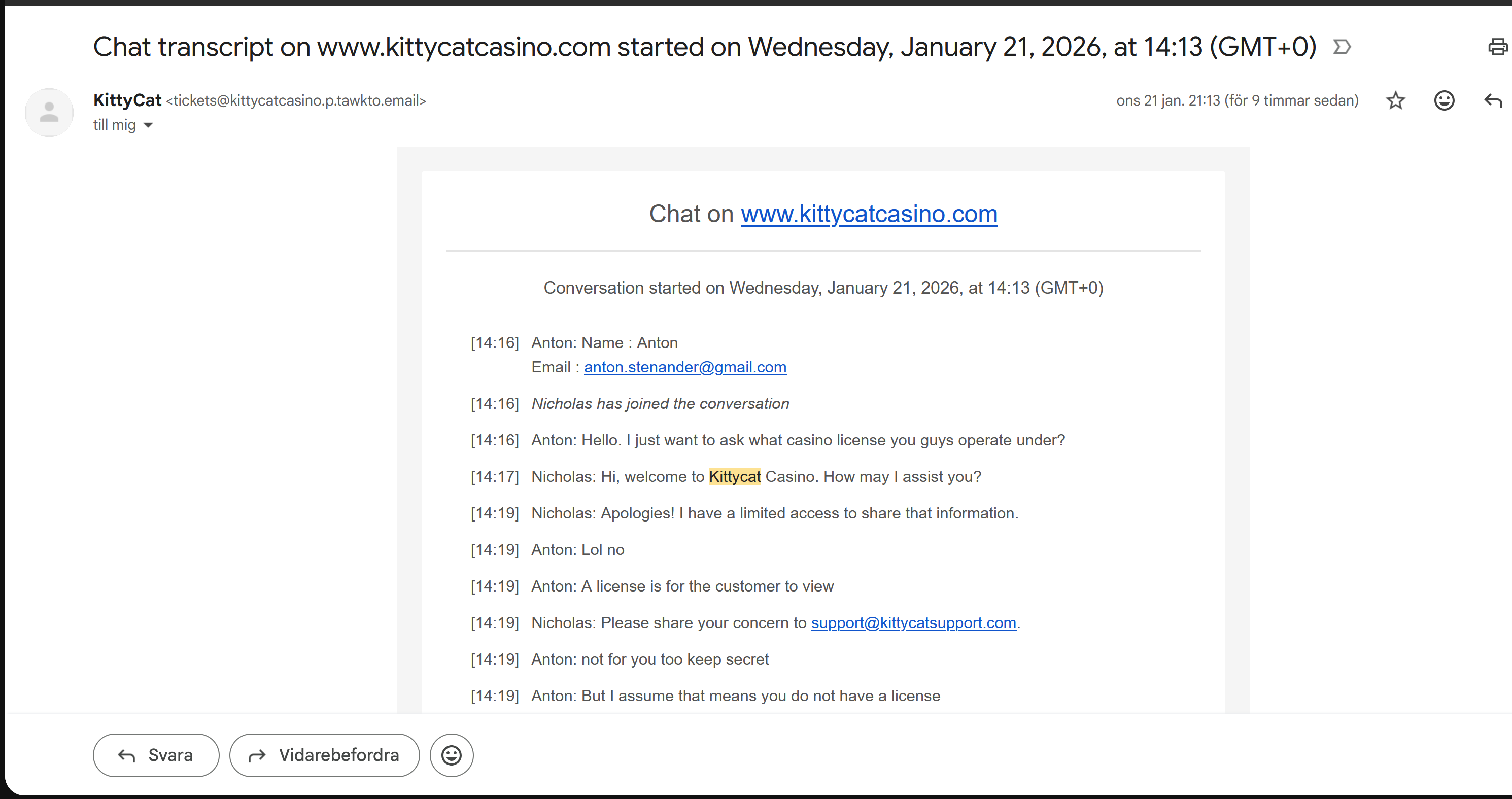The width and height of the screenshot is (1512, 799).
Task: Open the support@kittycatsupport.com link
Action: [913, 623]
